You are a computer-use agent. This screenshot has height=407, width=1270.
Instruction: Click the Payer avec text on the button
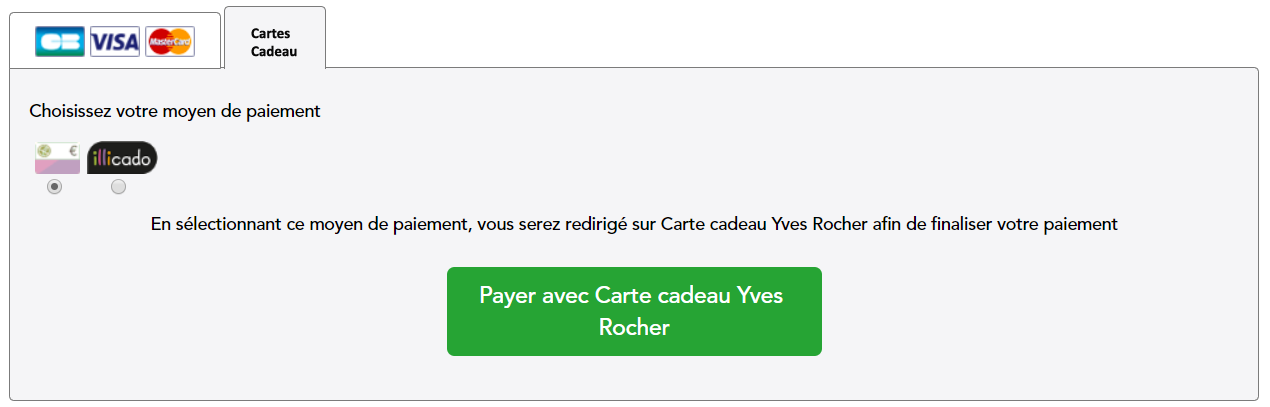coord(534,295)
